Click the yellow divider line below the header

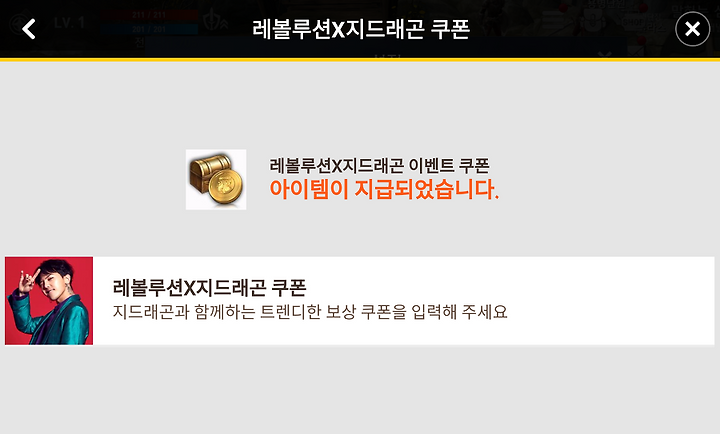(360, 59)
